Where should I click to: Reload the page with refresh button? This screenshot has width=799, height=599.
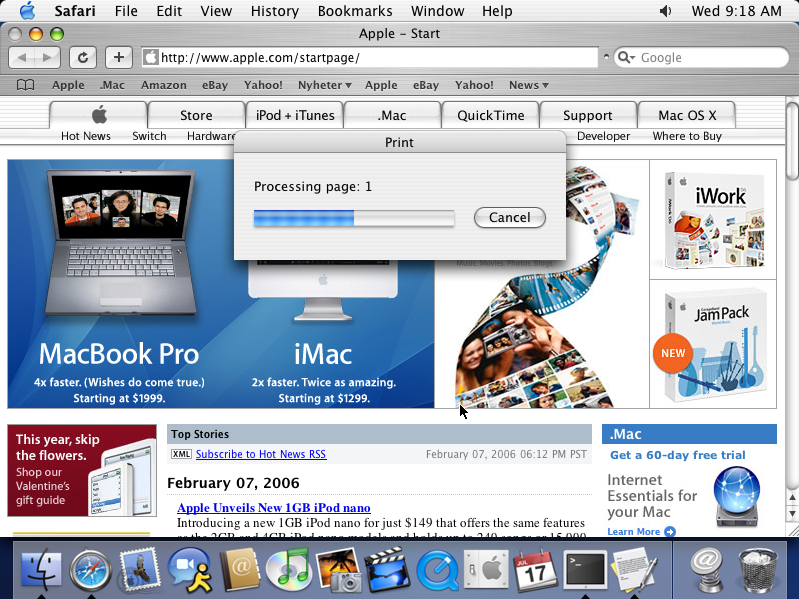pos(83,58)
